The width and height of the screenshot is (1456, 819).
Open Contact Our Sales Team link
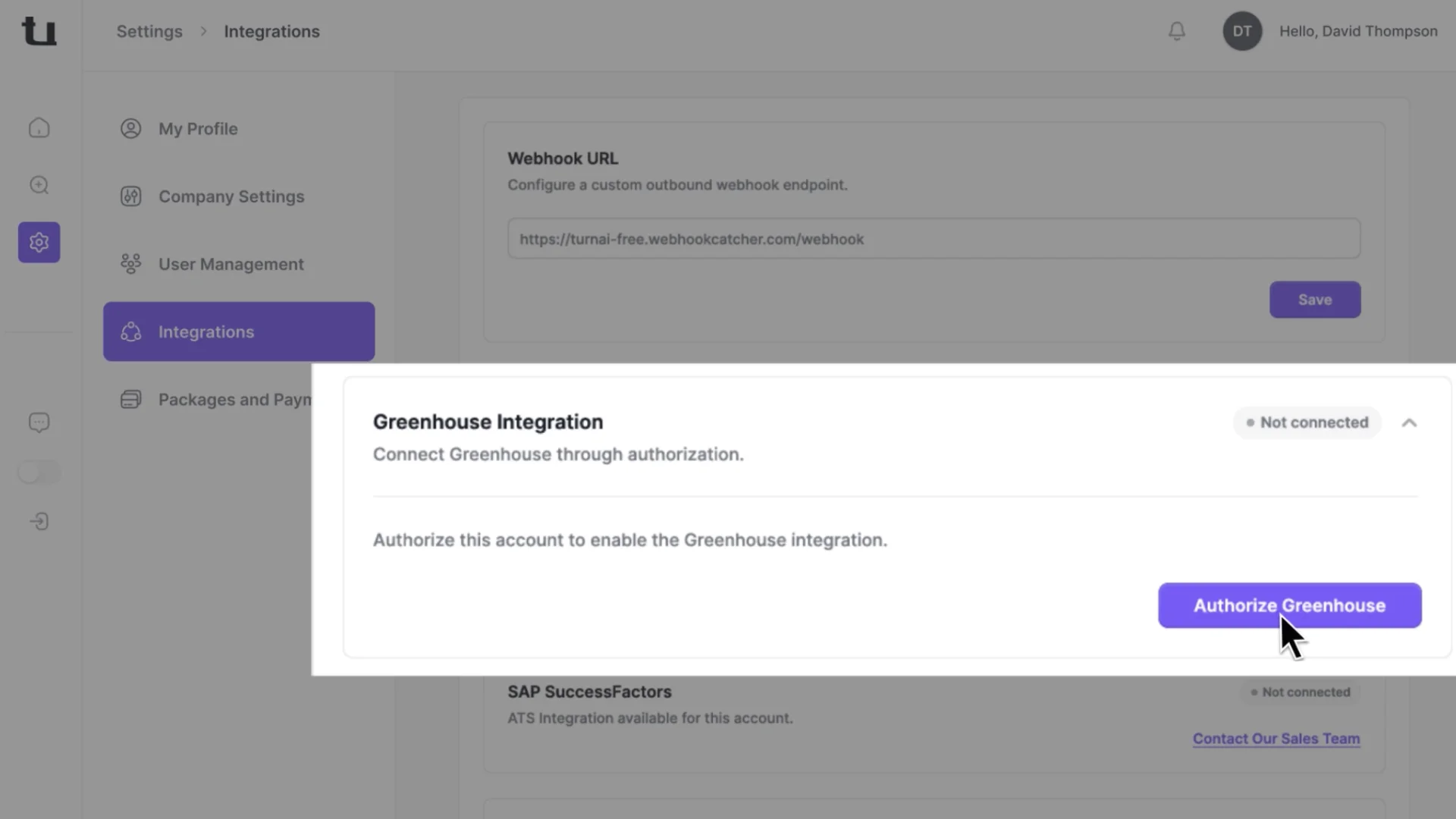click(x=1276, y=739)
